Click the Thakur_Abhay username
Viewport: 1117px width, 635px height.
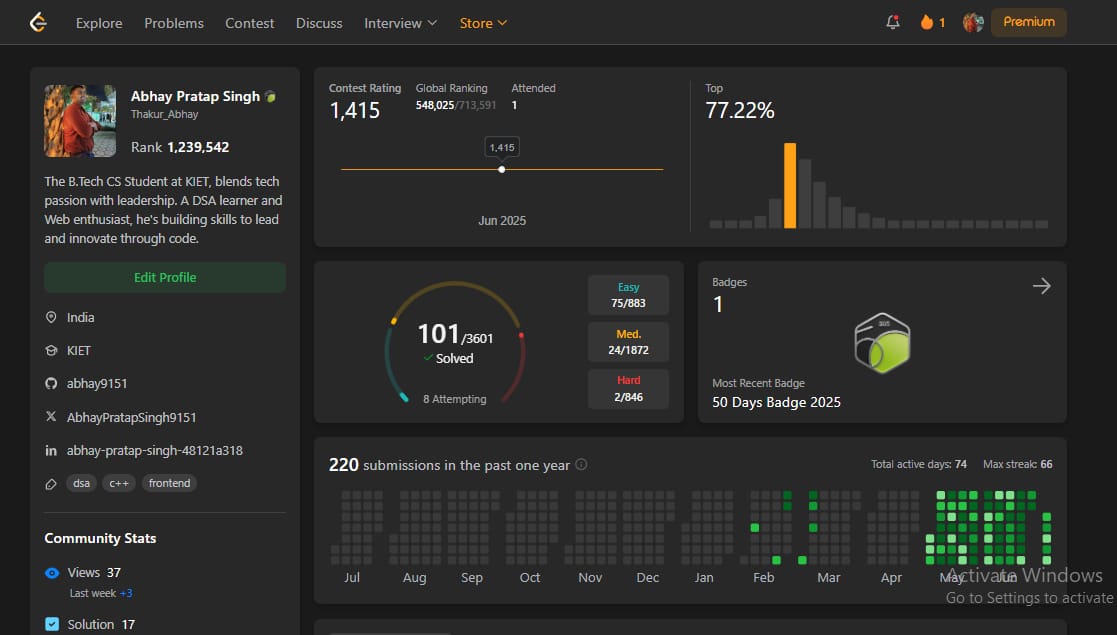[x=165, y=114]
